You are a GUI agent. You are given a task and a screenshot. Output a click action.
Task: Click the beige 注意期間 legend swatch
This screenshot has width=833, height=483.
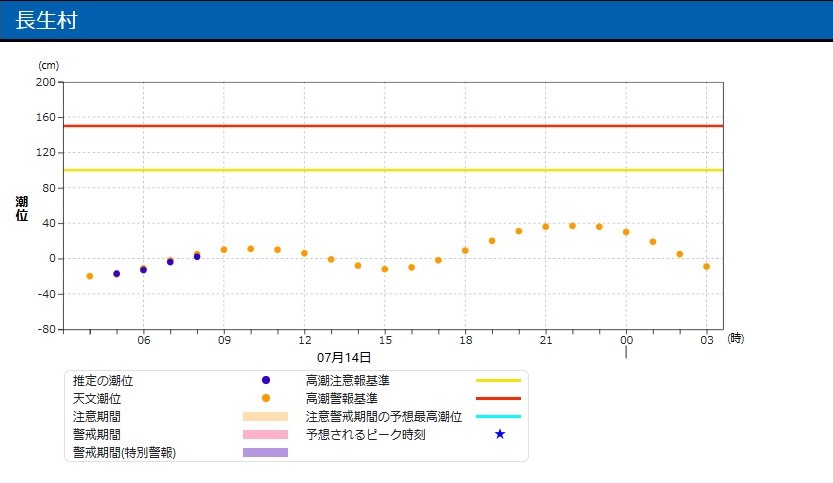click(x=265, y=416)
